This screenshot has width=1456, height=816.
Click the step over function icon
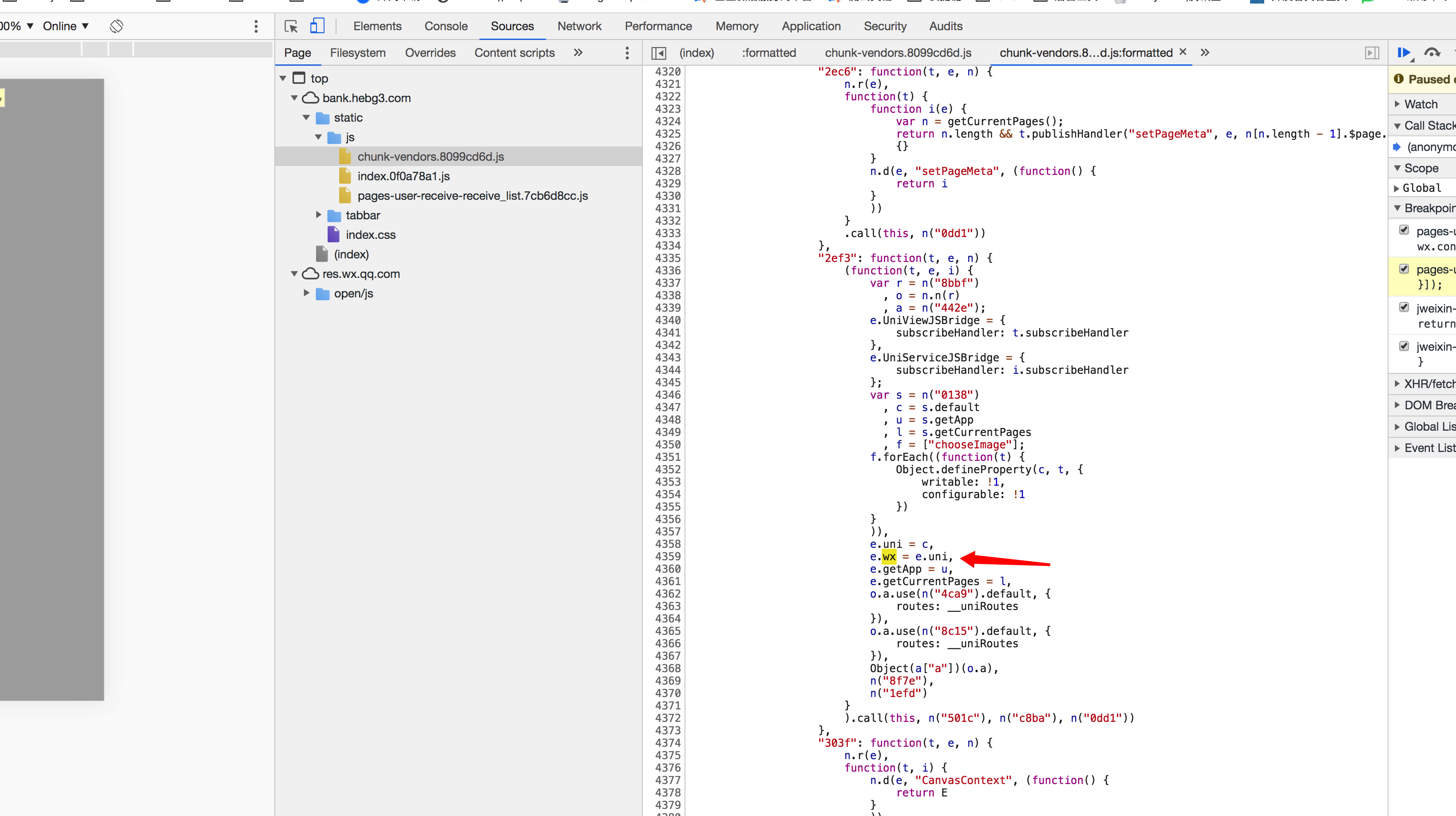[1432, 52]
